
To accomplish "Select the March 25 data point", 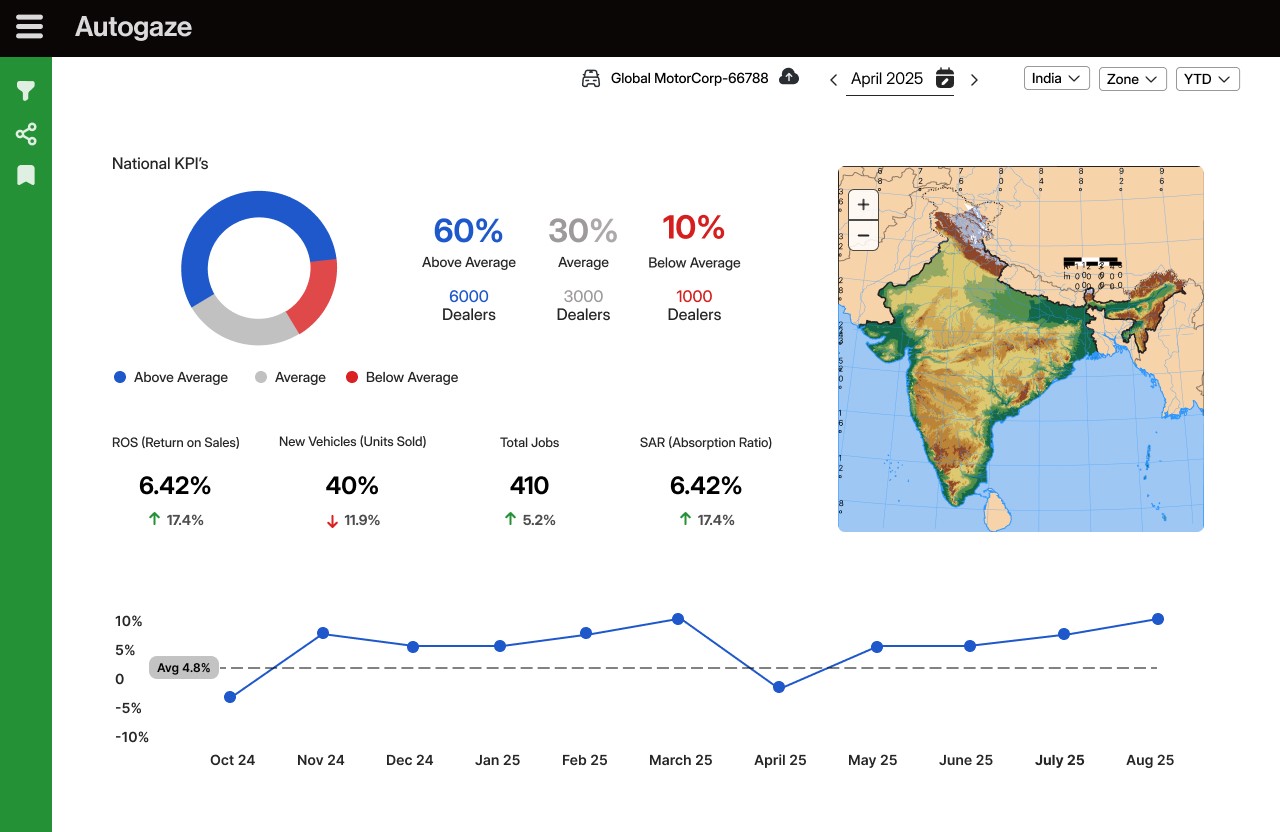I will click(678, 619).
